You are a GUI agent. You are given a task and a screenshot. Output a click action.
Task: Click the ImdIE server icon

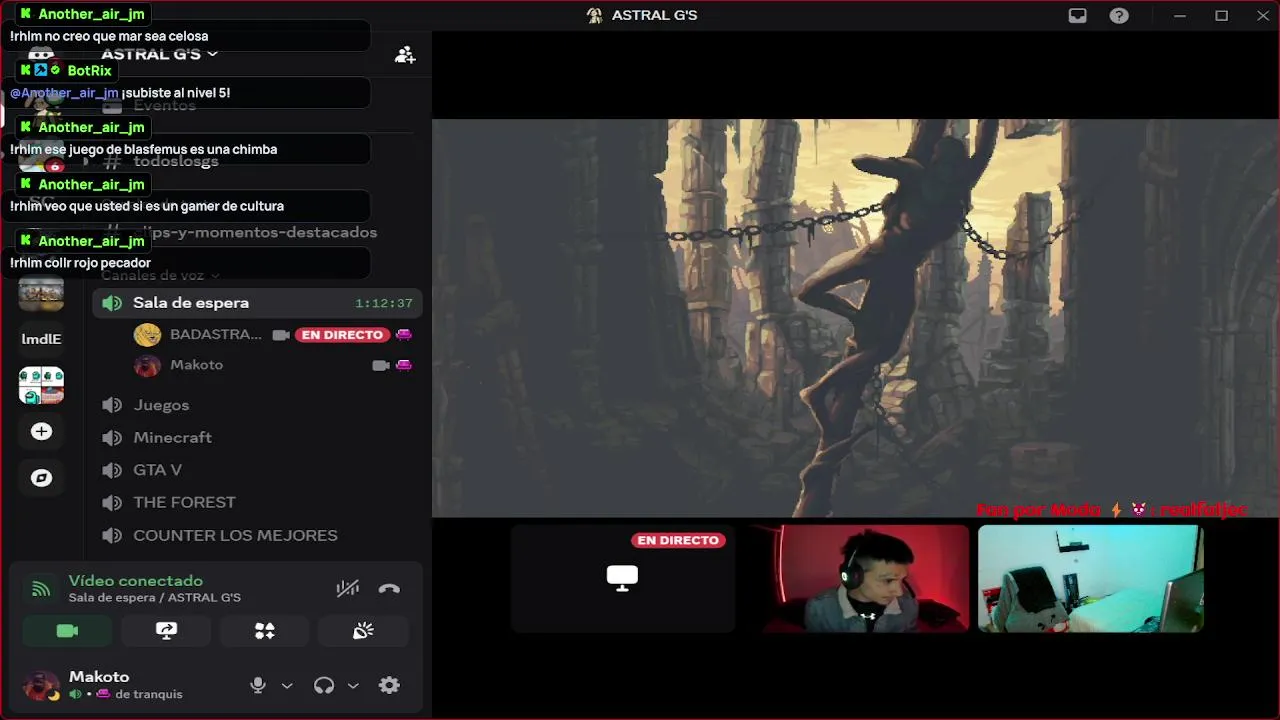41,339
